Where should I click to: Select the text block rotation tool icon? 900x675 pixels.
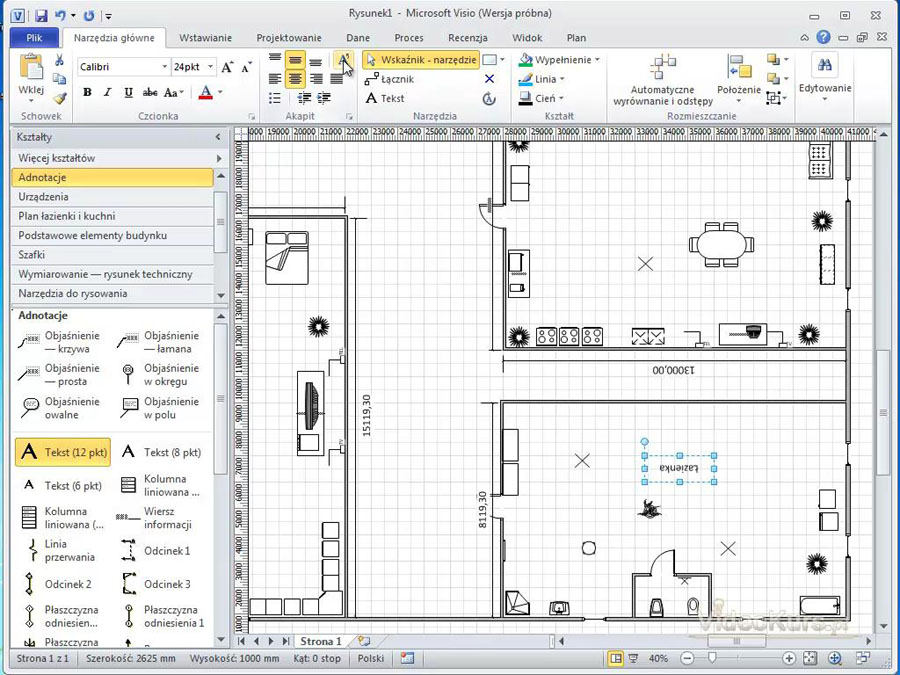489,98
